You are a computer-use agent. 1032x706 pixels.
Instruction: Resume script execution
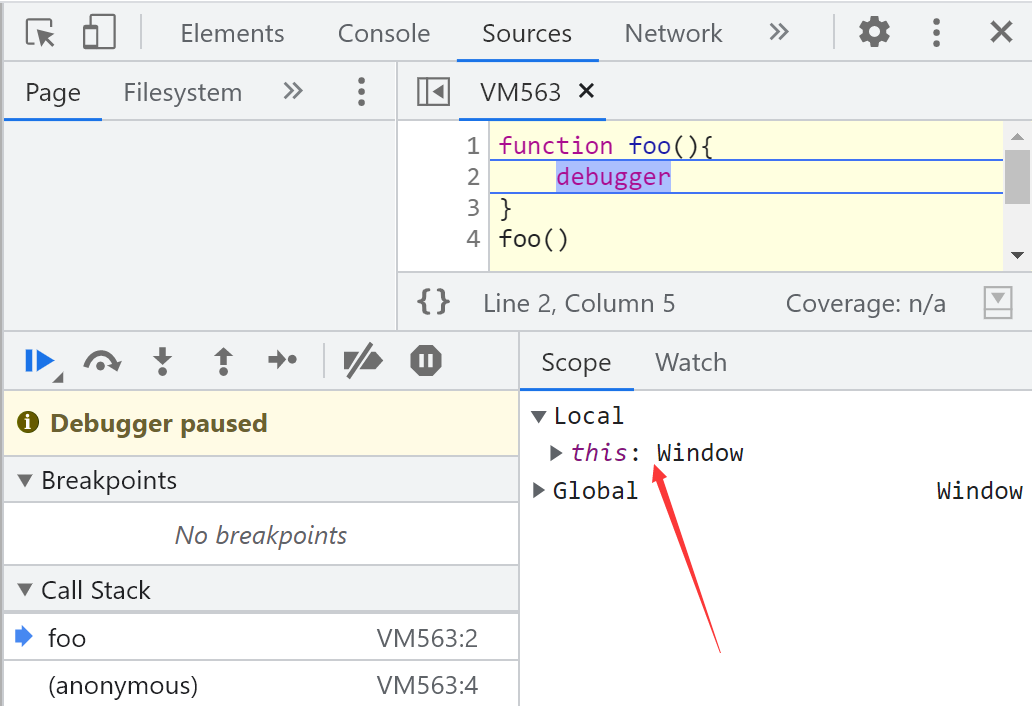coord(39,361)
